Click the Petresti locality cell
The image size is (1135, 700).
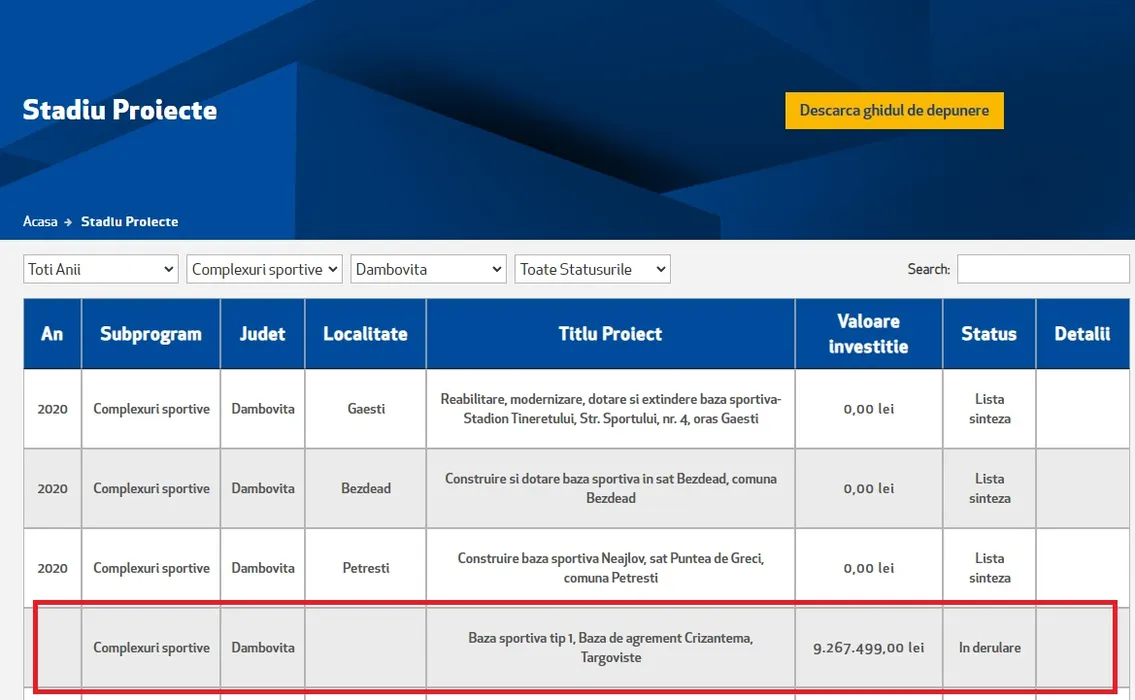tap(365, 568)
